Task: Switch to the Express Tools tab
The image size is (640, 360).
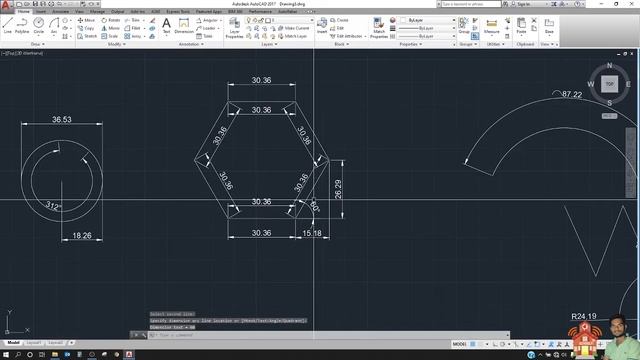Action: (178, 11)
